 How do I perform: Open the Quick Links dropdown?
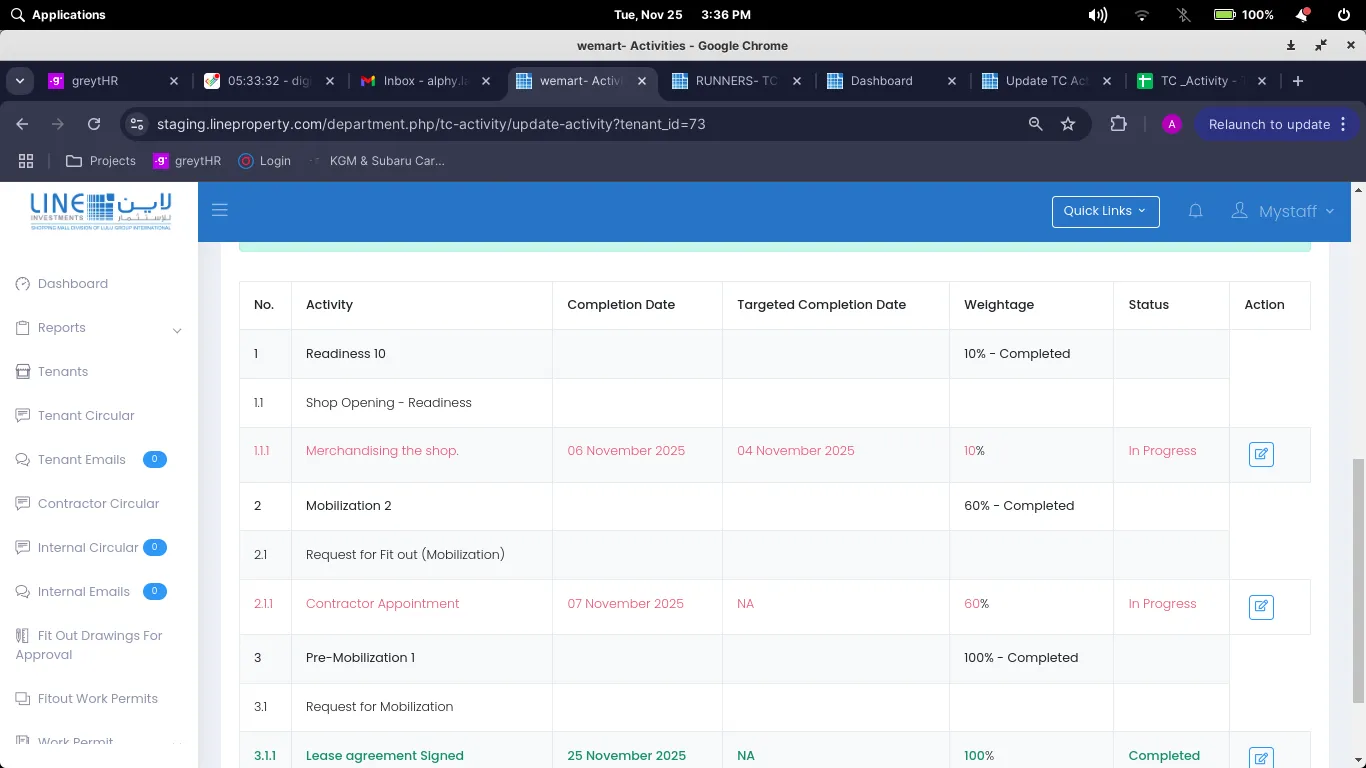tap(1105, 211)
